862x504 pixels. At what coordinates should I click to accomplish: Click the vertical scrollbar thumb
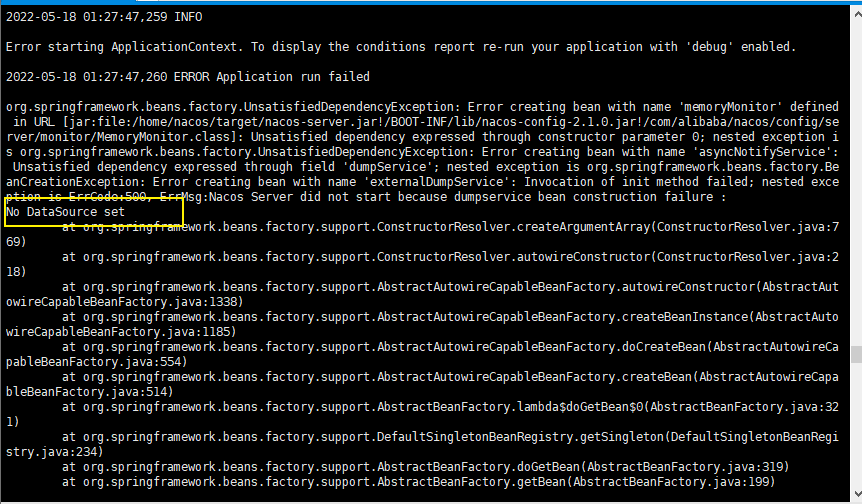857,355
